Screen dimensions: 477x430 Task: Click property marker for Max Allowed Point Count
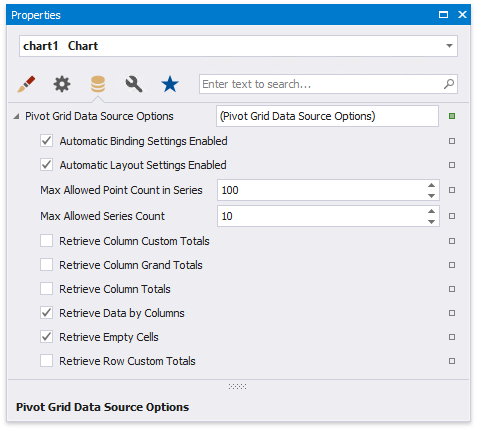tap(452, 190)
